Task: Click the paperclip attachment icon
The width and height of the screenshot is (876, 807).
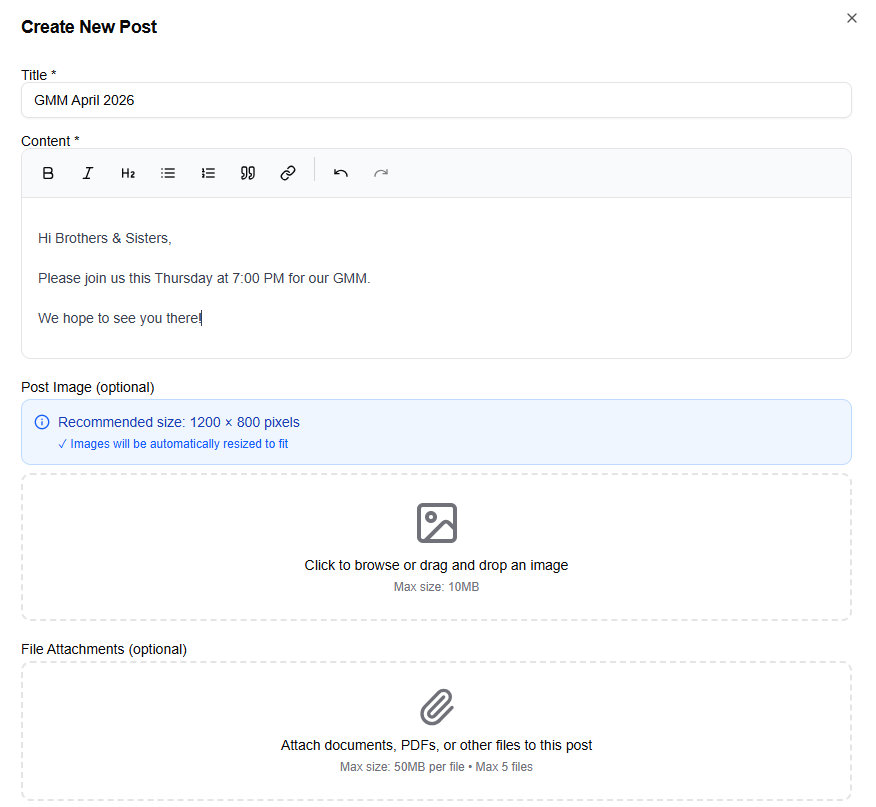Action: (x=436, y=708)
